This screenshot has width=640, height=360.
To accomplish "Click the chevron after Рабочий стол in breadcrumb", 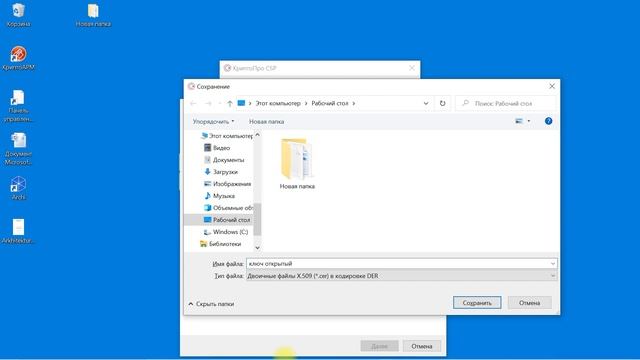I will [x=353, y=103].
